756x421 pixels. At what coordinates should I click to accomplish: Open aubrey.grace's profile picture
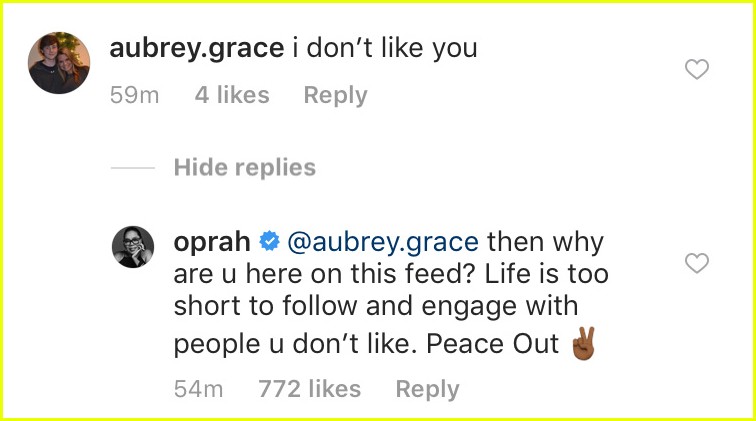[x=59, y=63]
